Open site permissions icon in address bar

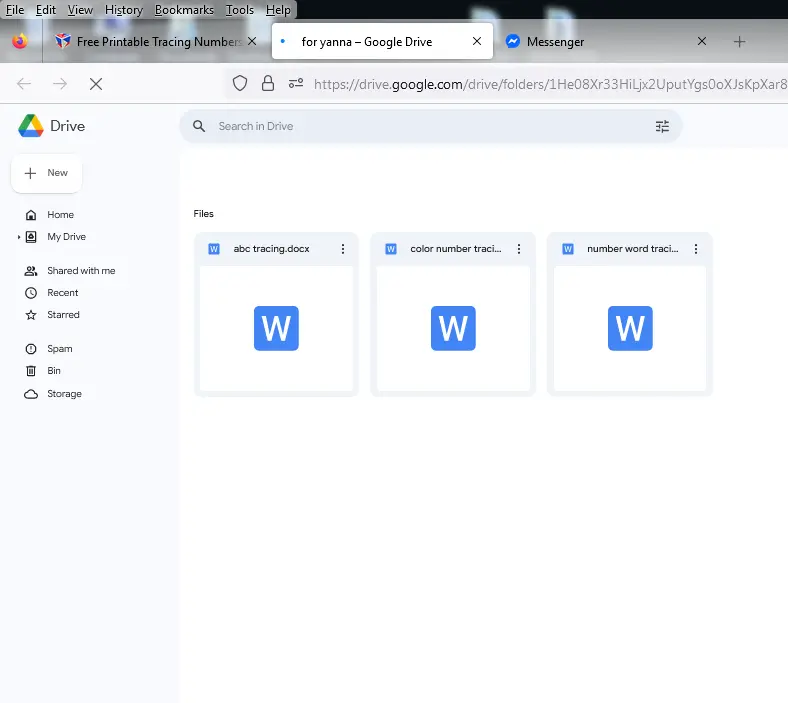coord(296,83)
